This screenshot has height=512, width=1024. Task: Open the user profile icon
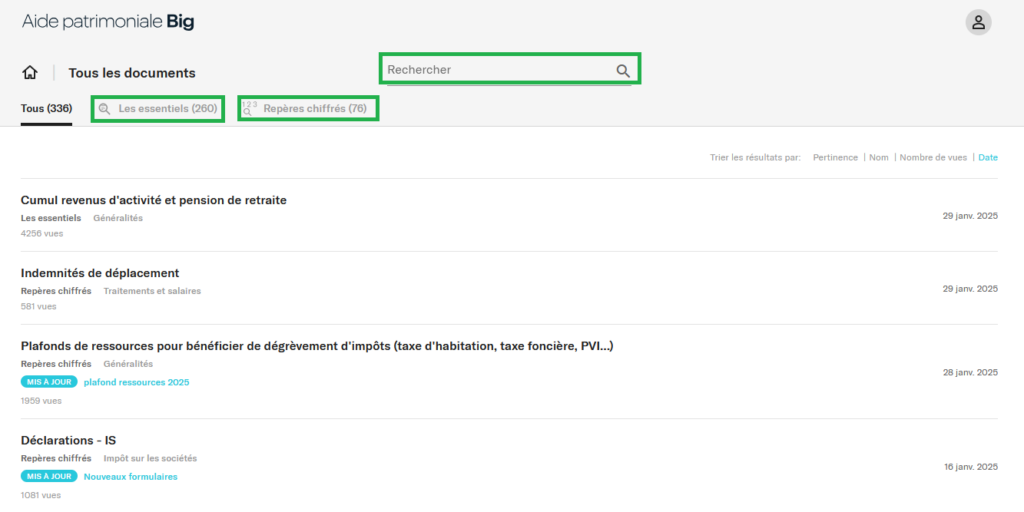tap(978, 22)
